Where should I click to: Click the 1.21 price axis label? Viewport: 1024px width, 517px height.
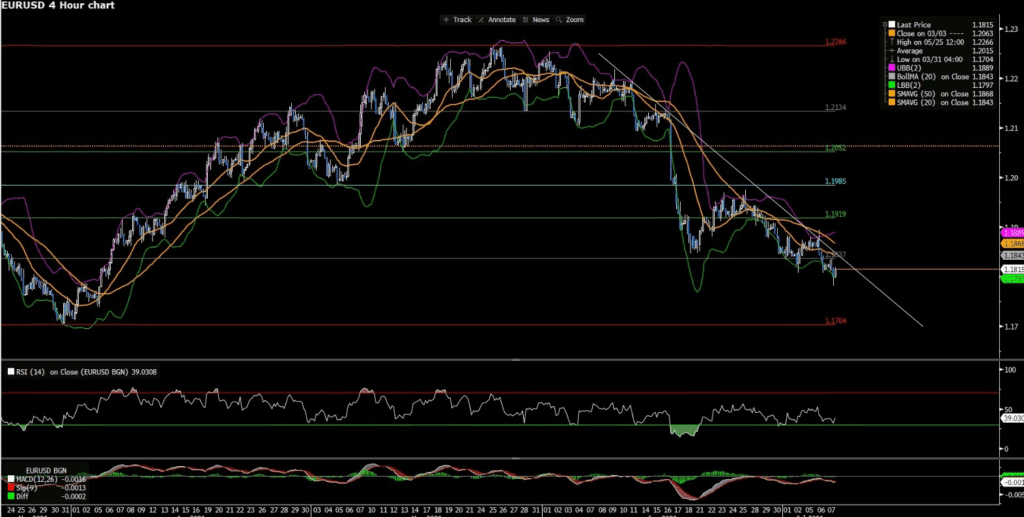1012,128
